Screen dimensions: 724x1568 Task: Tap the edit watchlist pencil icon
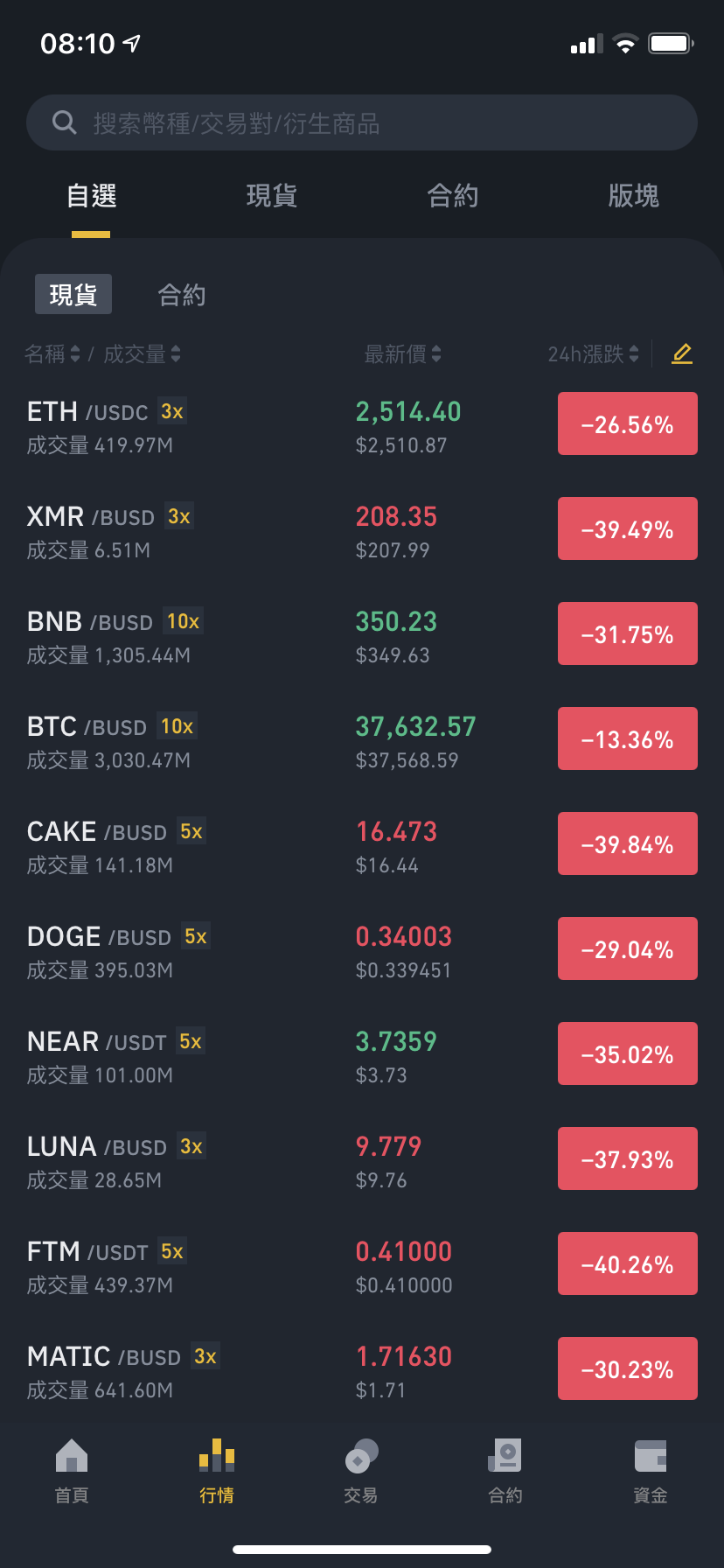[x=682, y=353]
